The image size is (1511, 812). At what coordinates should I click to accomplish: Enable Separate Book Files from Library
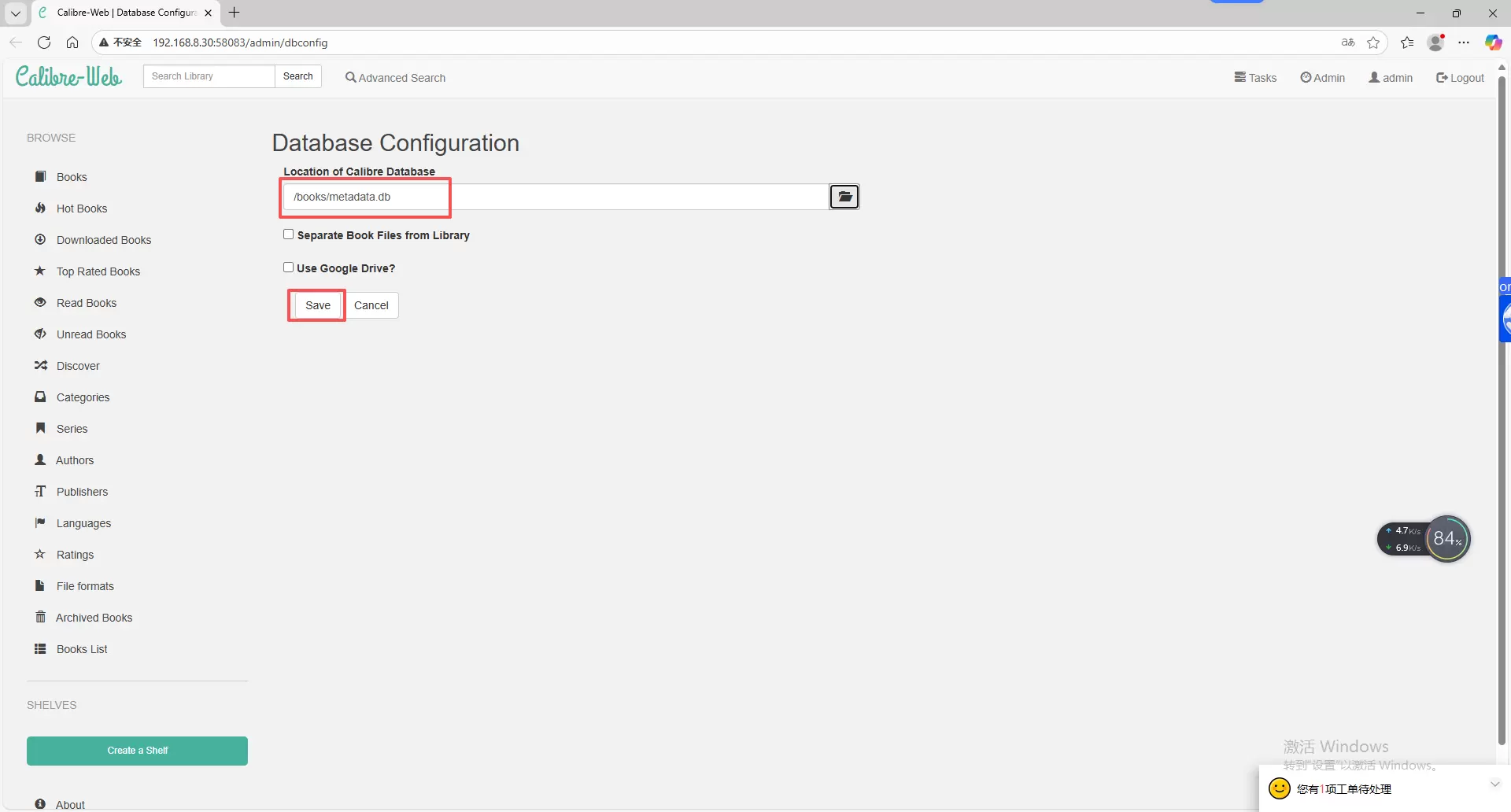[289, 234]
